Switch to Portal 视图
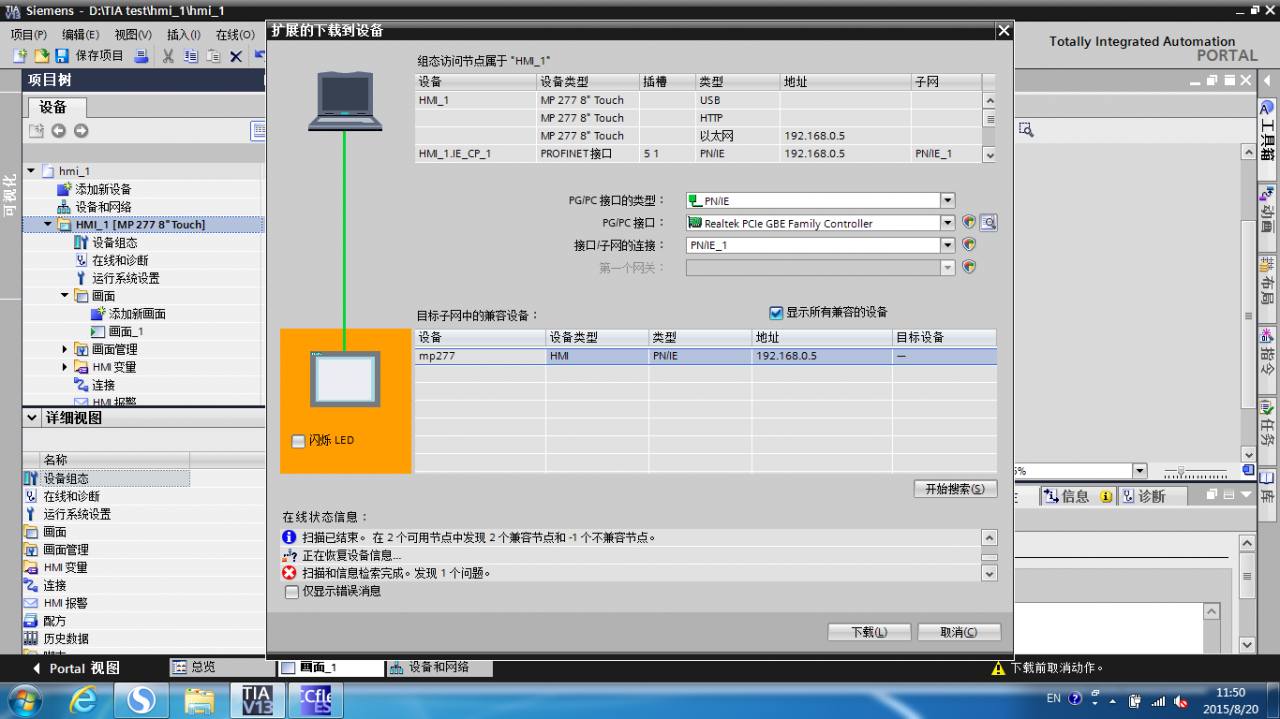The height and width of the screenshot is (719, 1280). coord(76,668)
